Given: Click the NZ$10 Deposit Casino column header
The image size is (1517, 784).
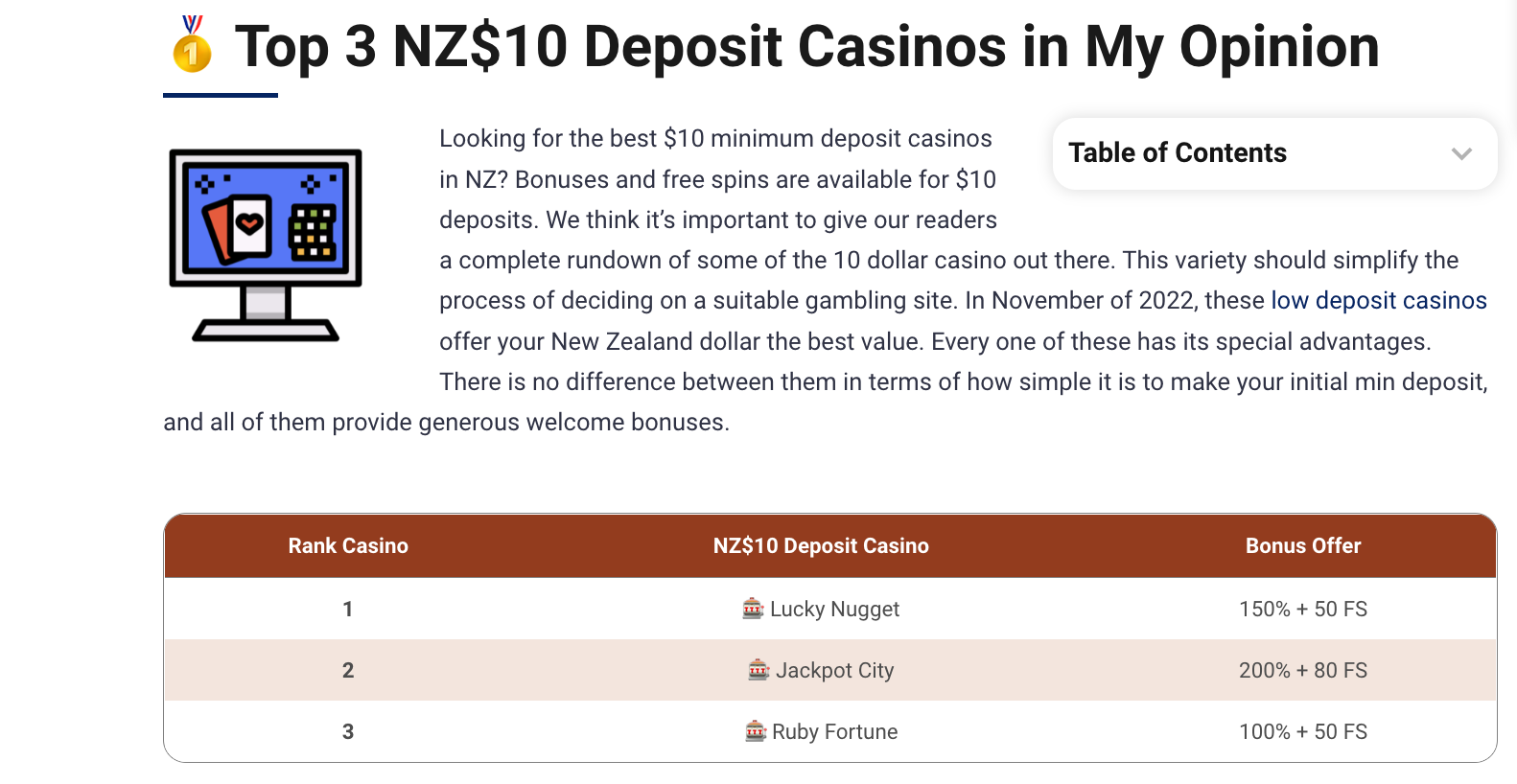Looking at the screenshot, I should pyautogui.click(x=821, y=545).
